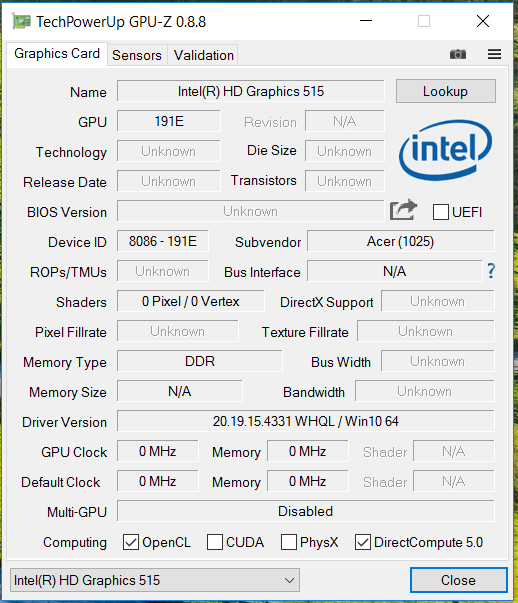The height and width of the screenshot is (603, 518).
Task: Enable the CUDA checkbox
Action: pyautogui.click(x=215, y=542)
